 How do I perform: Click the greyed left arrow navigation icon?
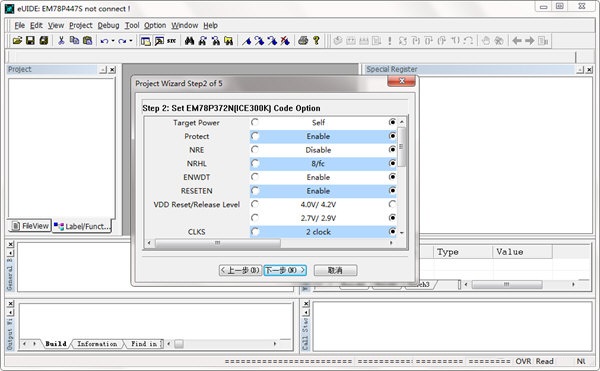coord(517,41)
